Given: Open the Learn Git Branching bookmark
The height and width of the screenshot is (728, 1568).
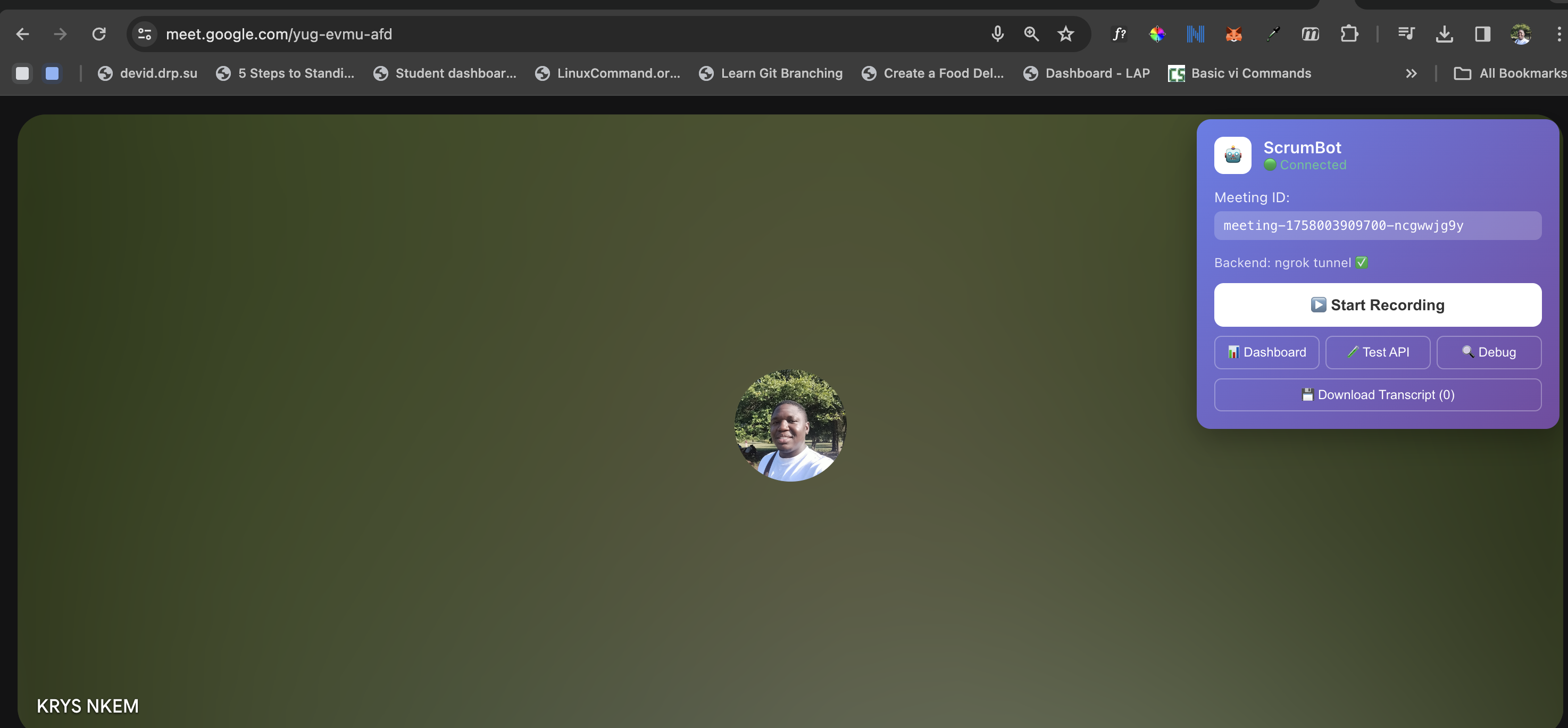Looking at the screenshot, I should click(771, 74).
